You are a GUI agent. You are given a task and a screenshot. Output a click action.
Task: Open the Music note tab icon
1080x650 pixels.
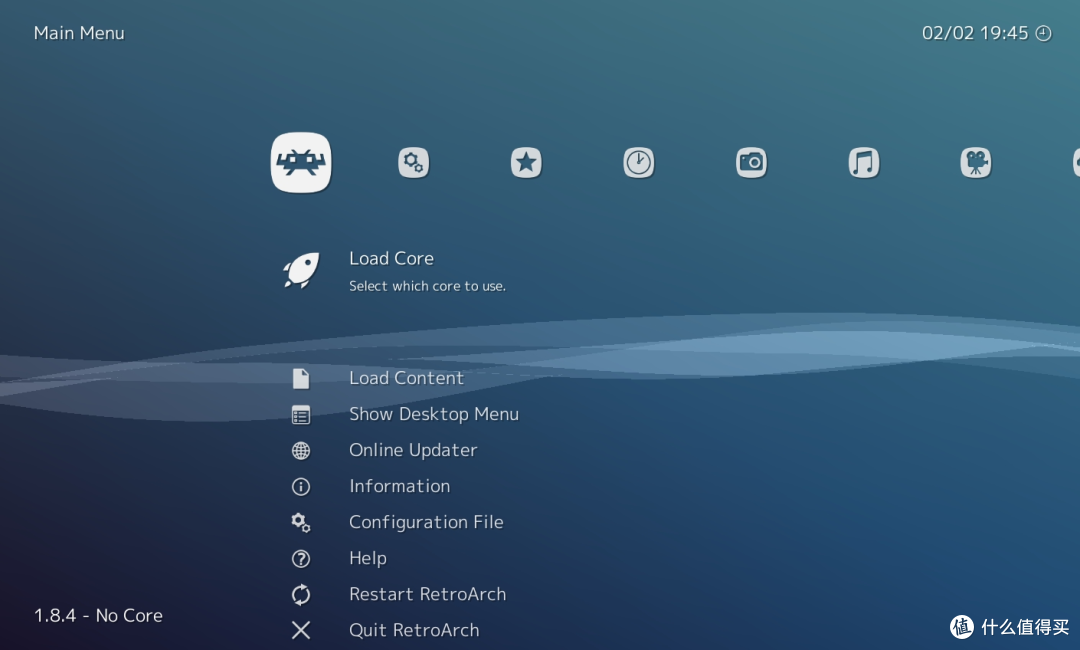(864, 163)
